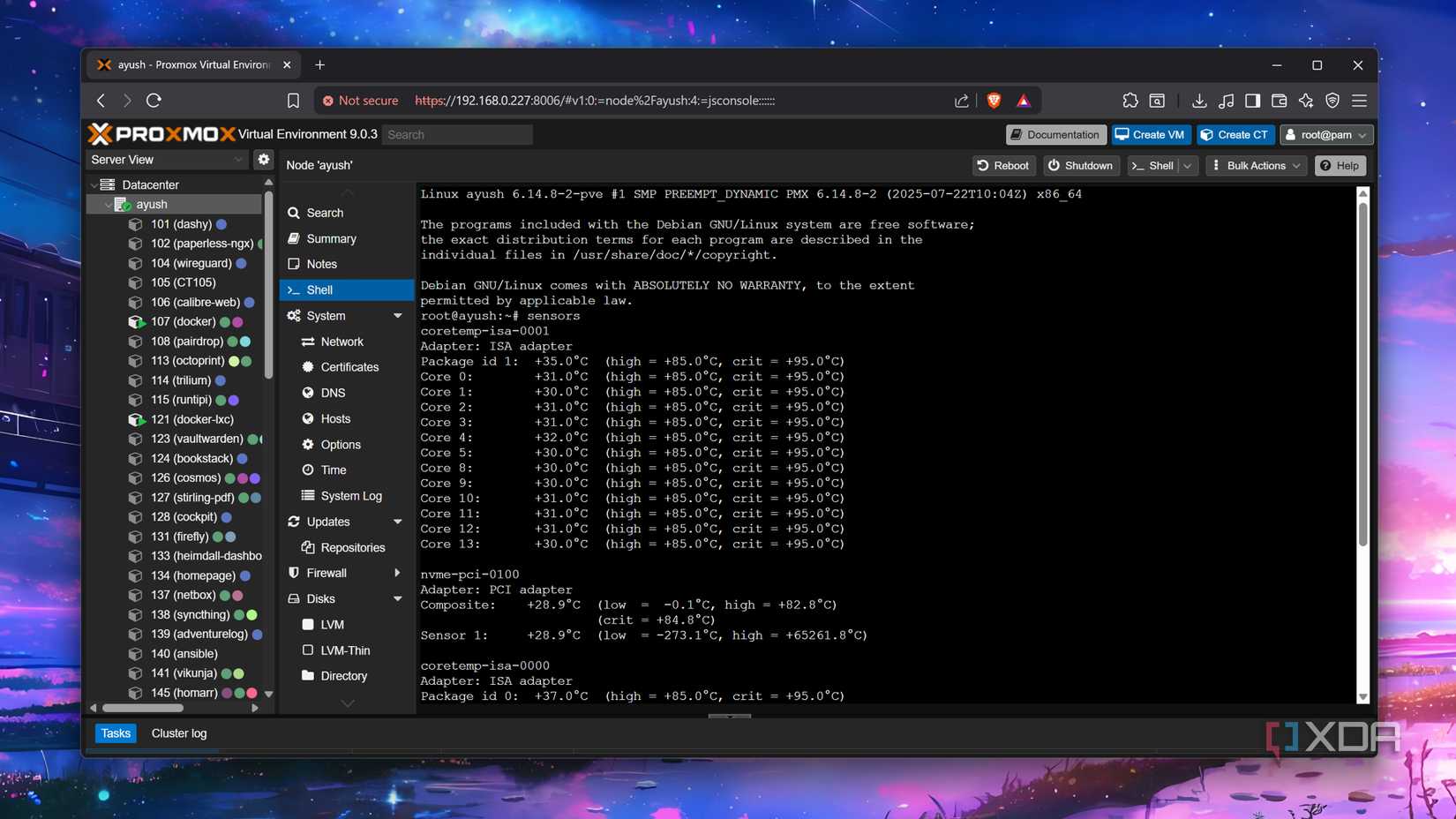Click the Help button
Screen dimensions: 1456x819
tap(1340, 165)
